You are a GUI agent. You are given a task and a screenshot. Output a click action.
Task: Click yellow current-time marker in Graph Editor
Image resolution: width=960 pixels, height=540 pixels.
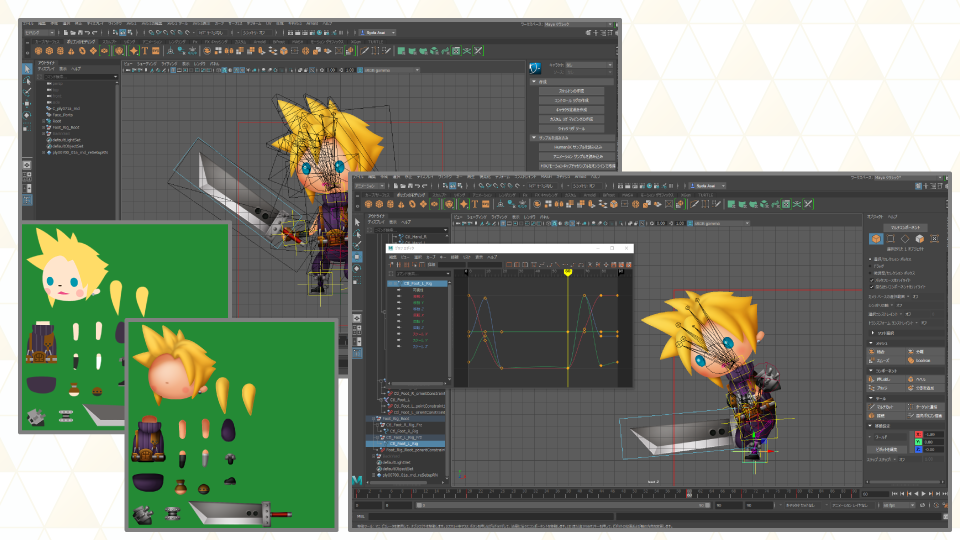click(568, 272)
